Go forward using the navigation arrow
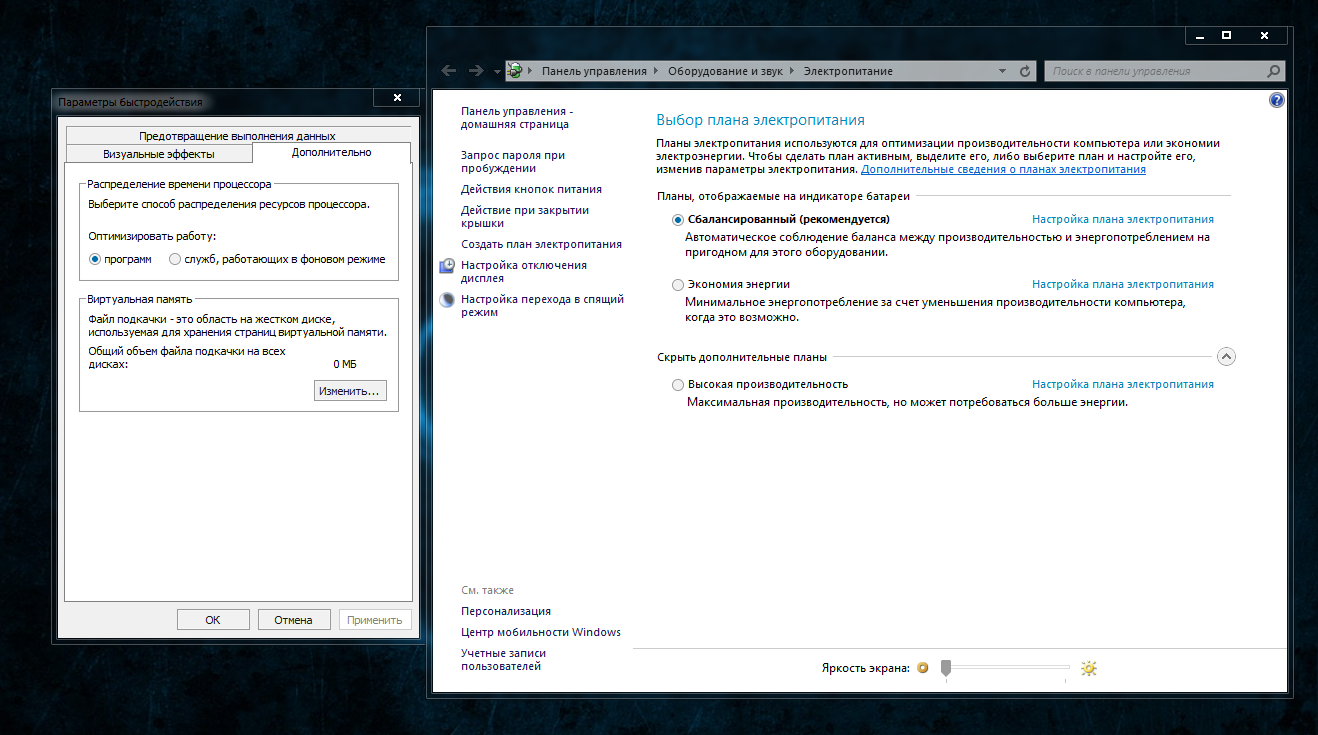 click(x=477, y=71)
